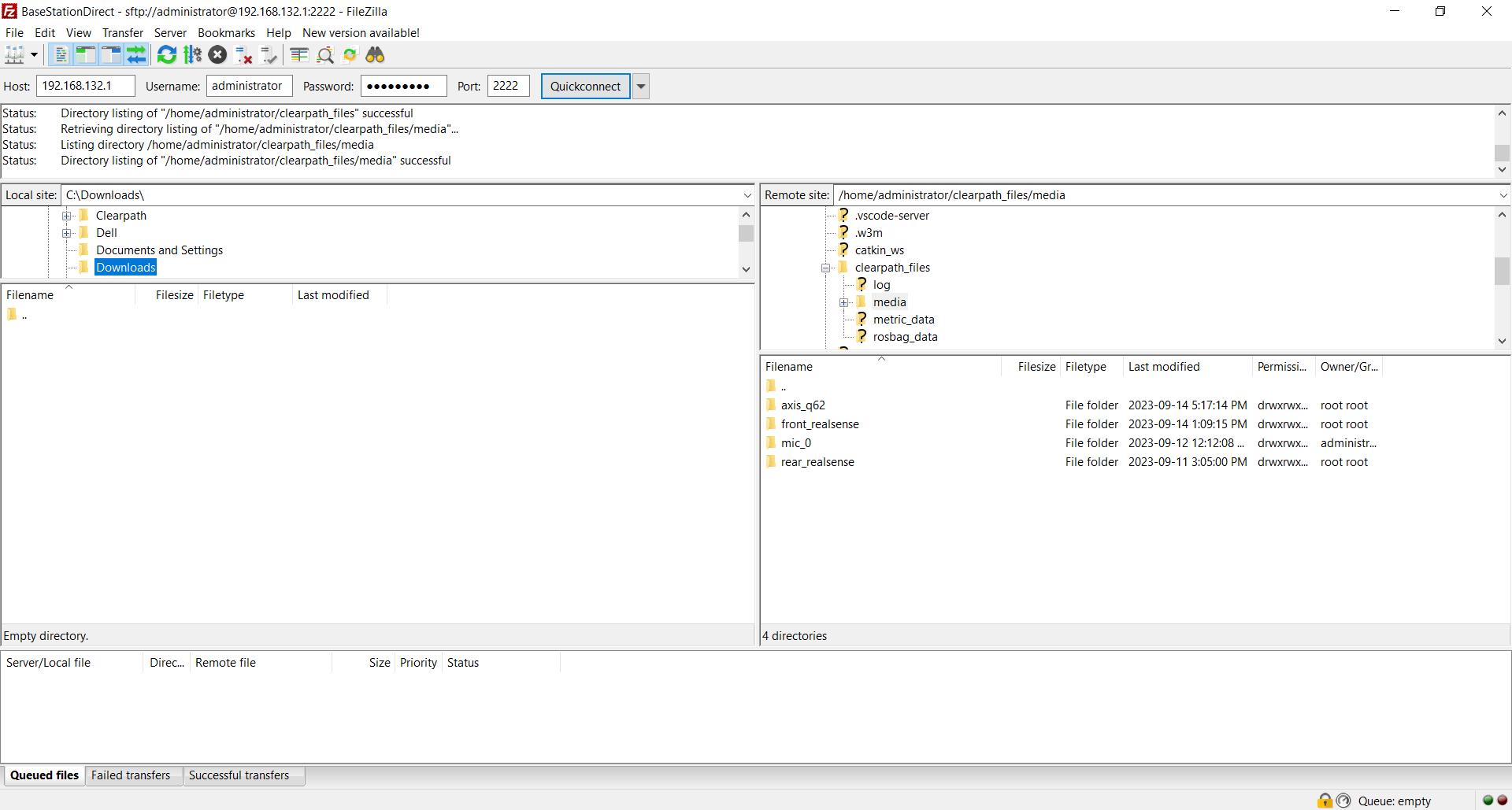Toggle synchronized browsing

click(x=350, y=55)
